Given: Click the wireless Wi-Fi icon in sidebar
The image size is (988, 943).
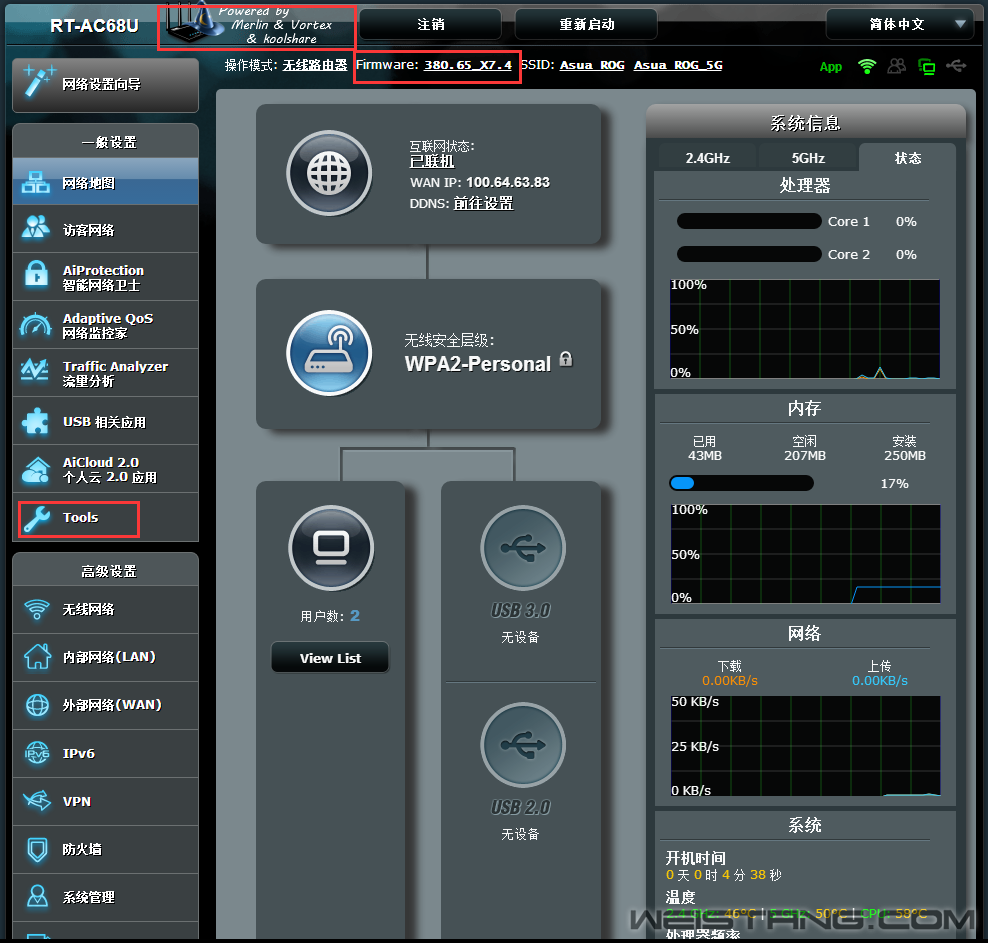Looking at the screenshot, I should click(37, 609).
